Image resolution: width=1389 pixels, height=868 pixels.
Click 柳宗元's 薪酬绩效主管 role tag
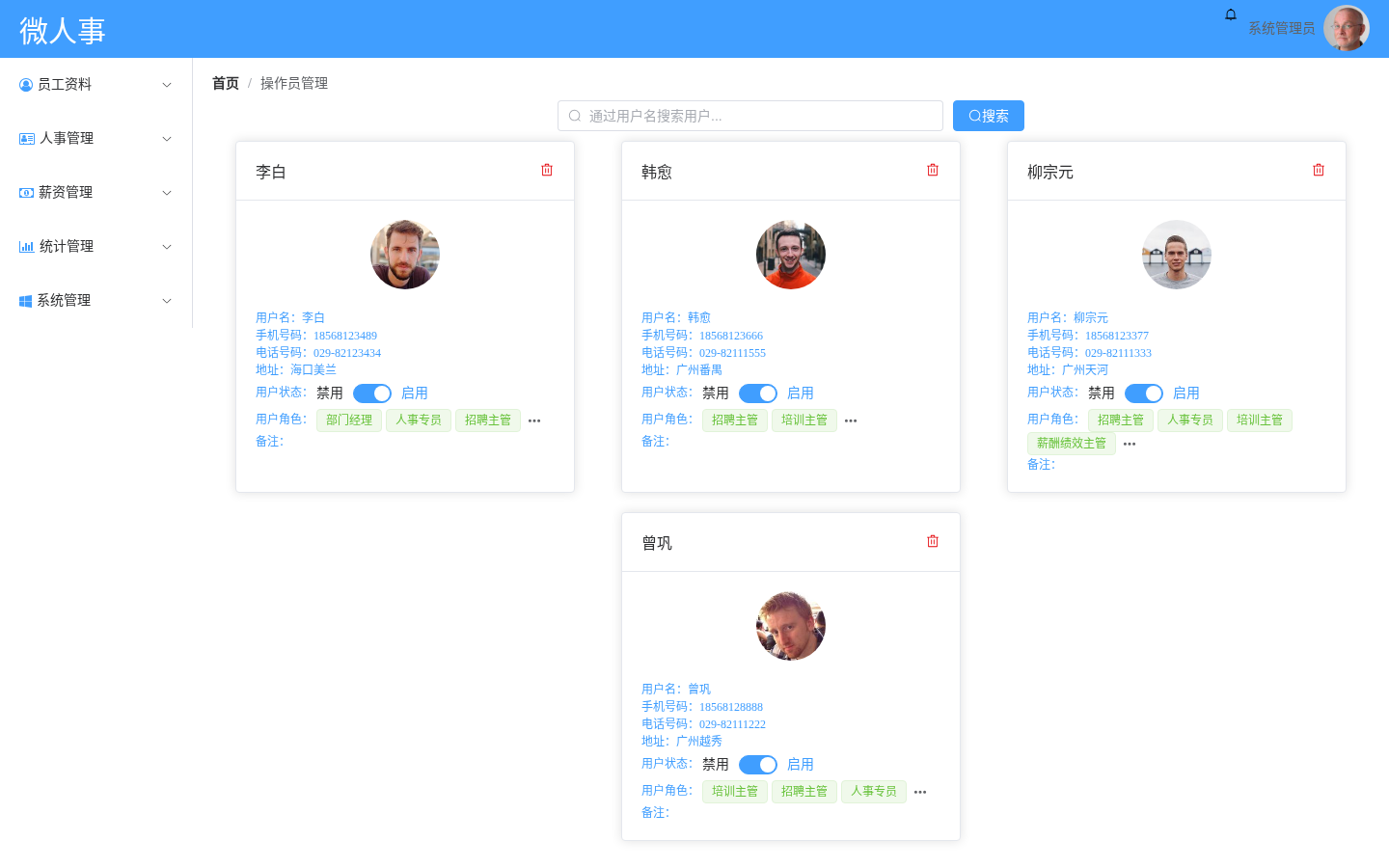(x=1072, y=444)
